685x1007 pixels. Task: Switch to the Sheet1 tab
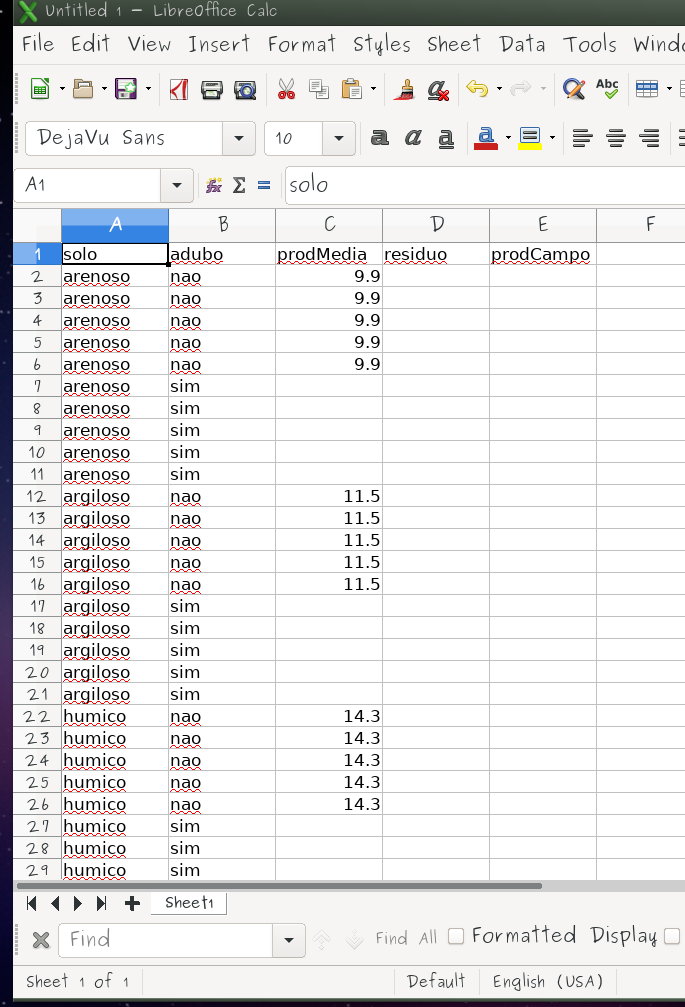click(x=189, y=903)
